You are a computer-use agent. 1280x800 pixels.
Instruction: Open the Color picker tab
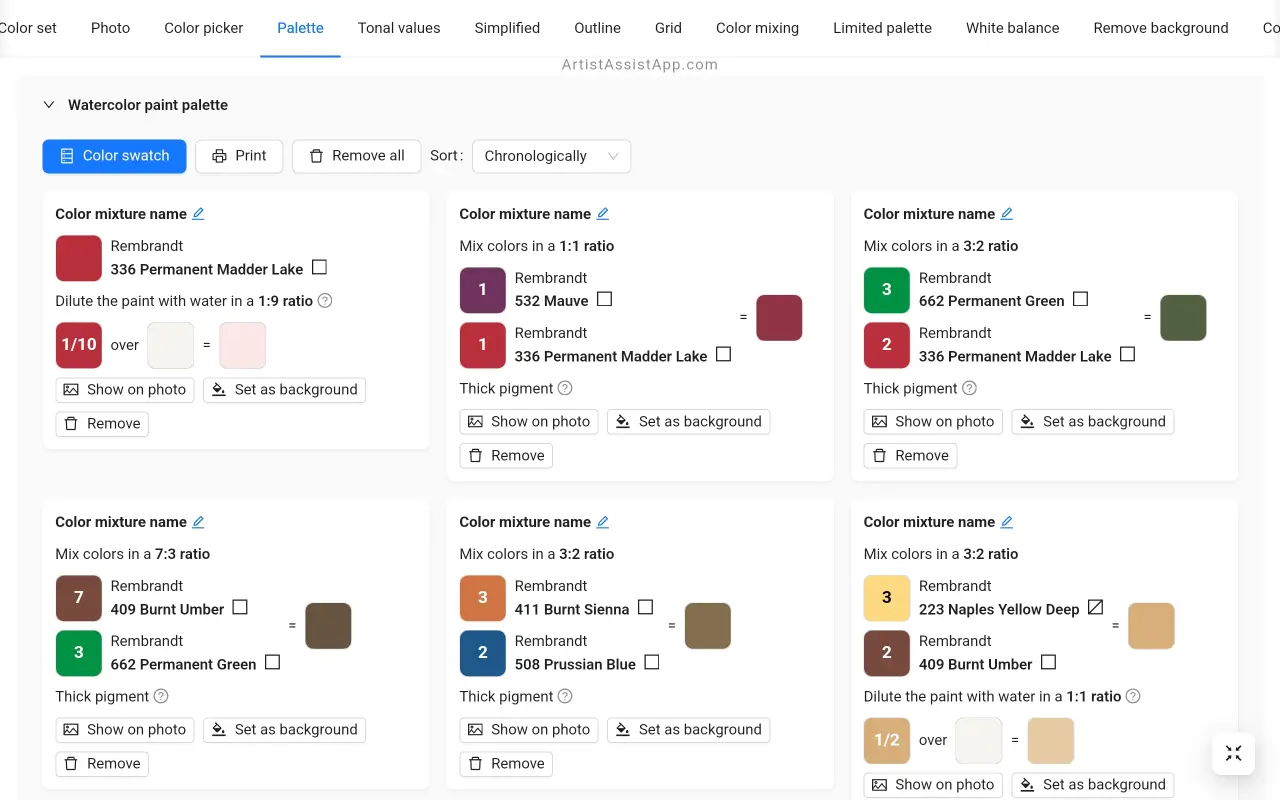[204, 28]
